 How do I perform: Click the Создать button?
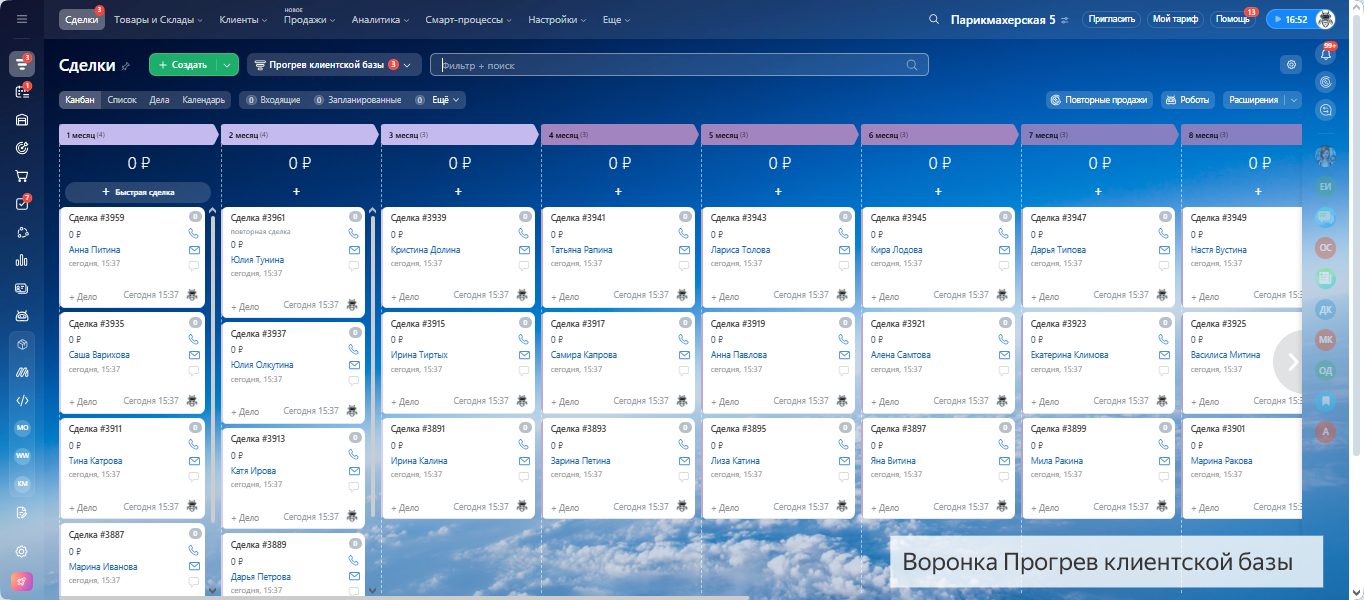(183, 65)
